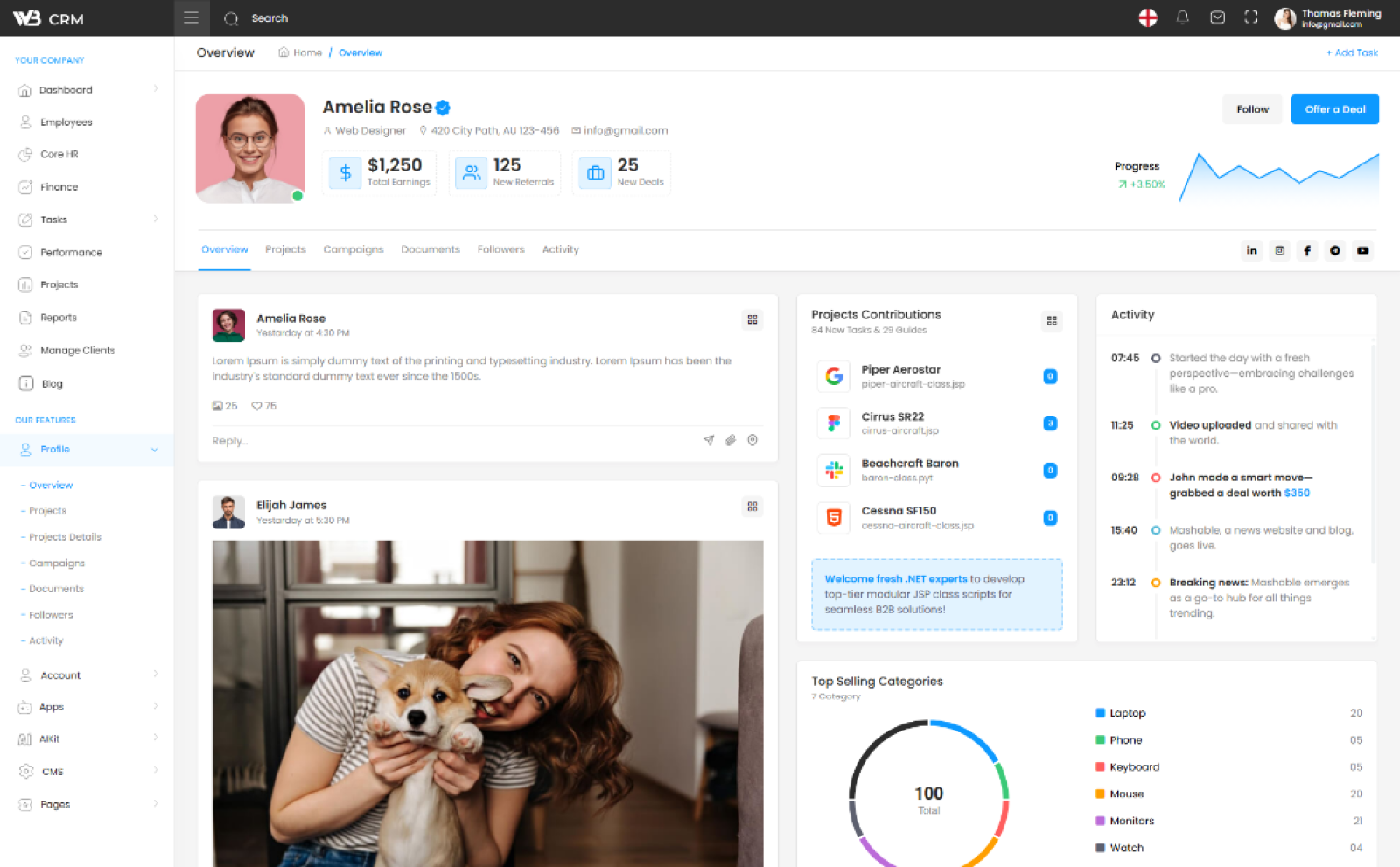Toggle the hamburger sidebar menu

click(191, 18)
